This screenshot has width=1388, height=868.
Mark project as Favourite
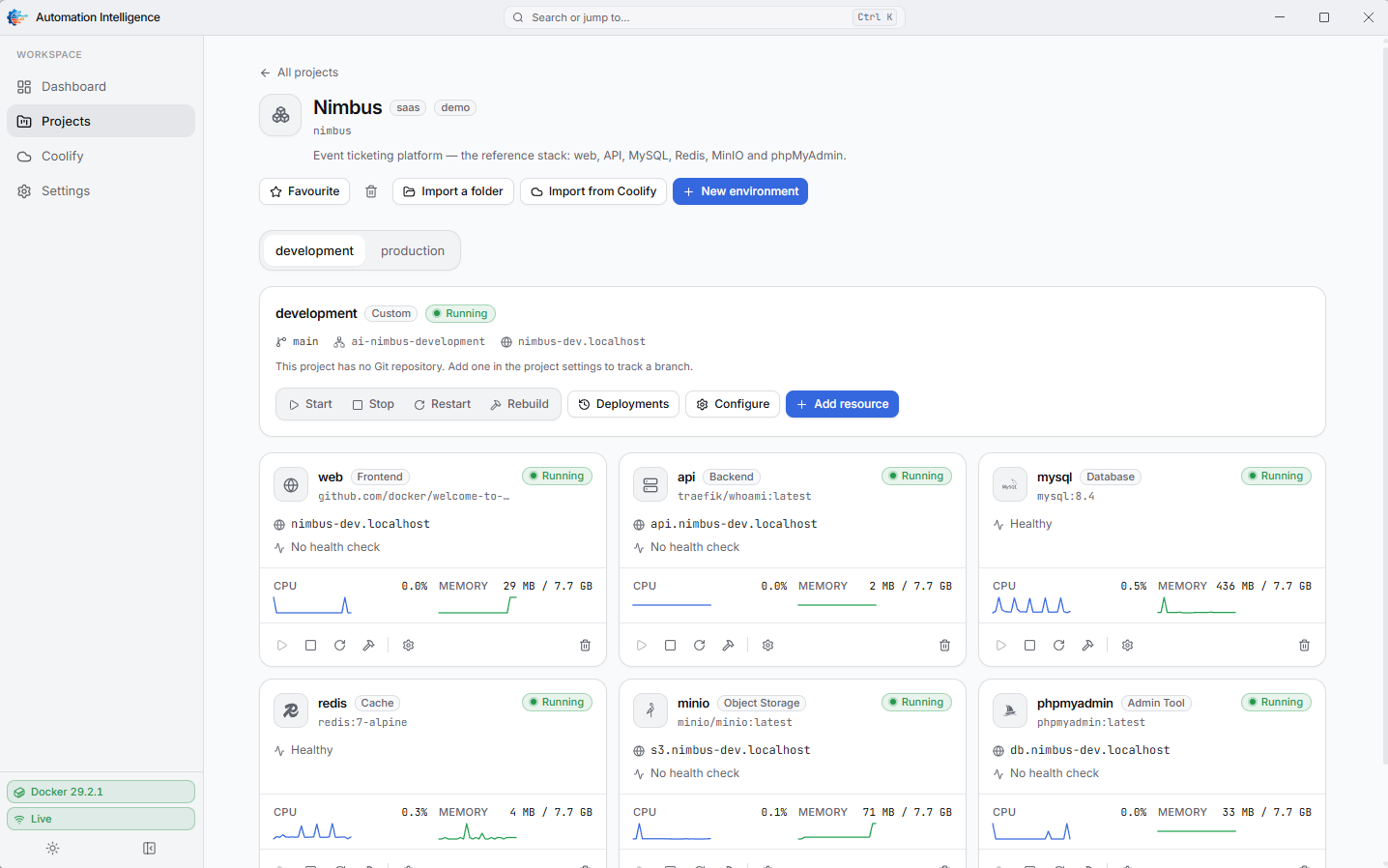[x=304, y=191]
